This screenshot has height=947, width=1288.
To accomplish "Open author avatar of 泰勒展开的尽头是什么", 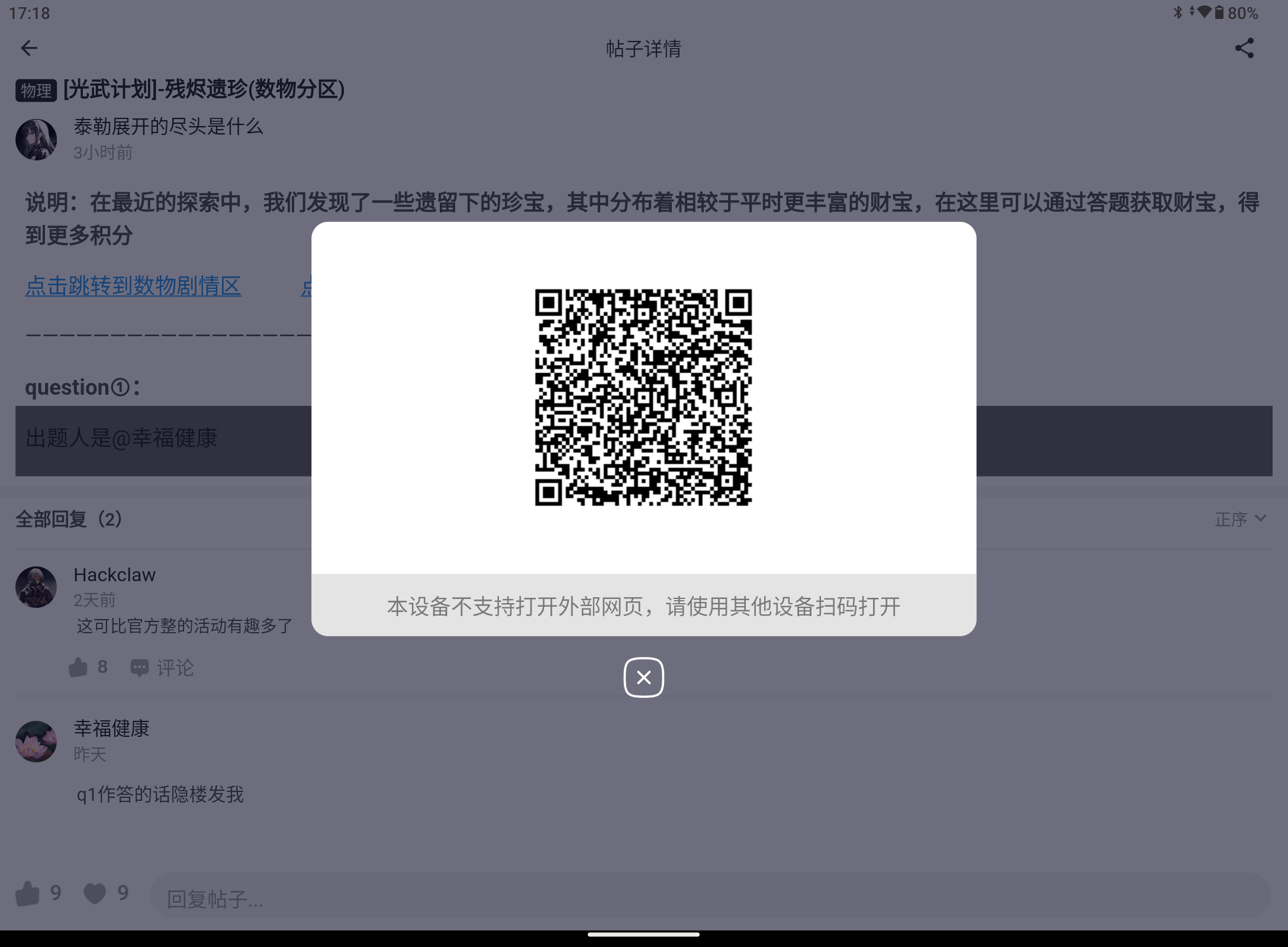I will [x=36, y=140].
